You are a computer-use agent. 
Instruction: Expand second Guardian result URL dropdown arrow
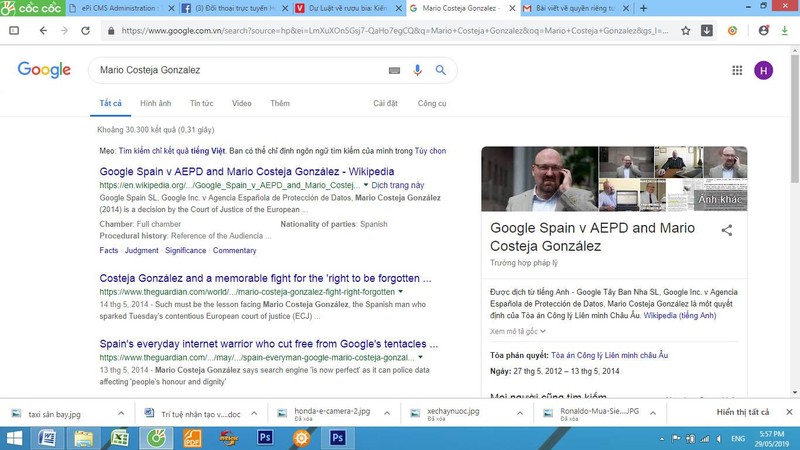coord(420,357)
